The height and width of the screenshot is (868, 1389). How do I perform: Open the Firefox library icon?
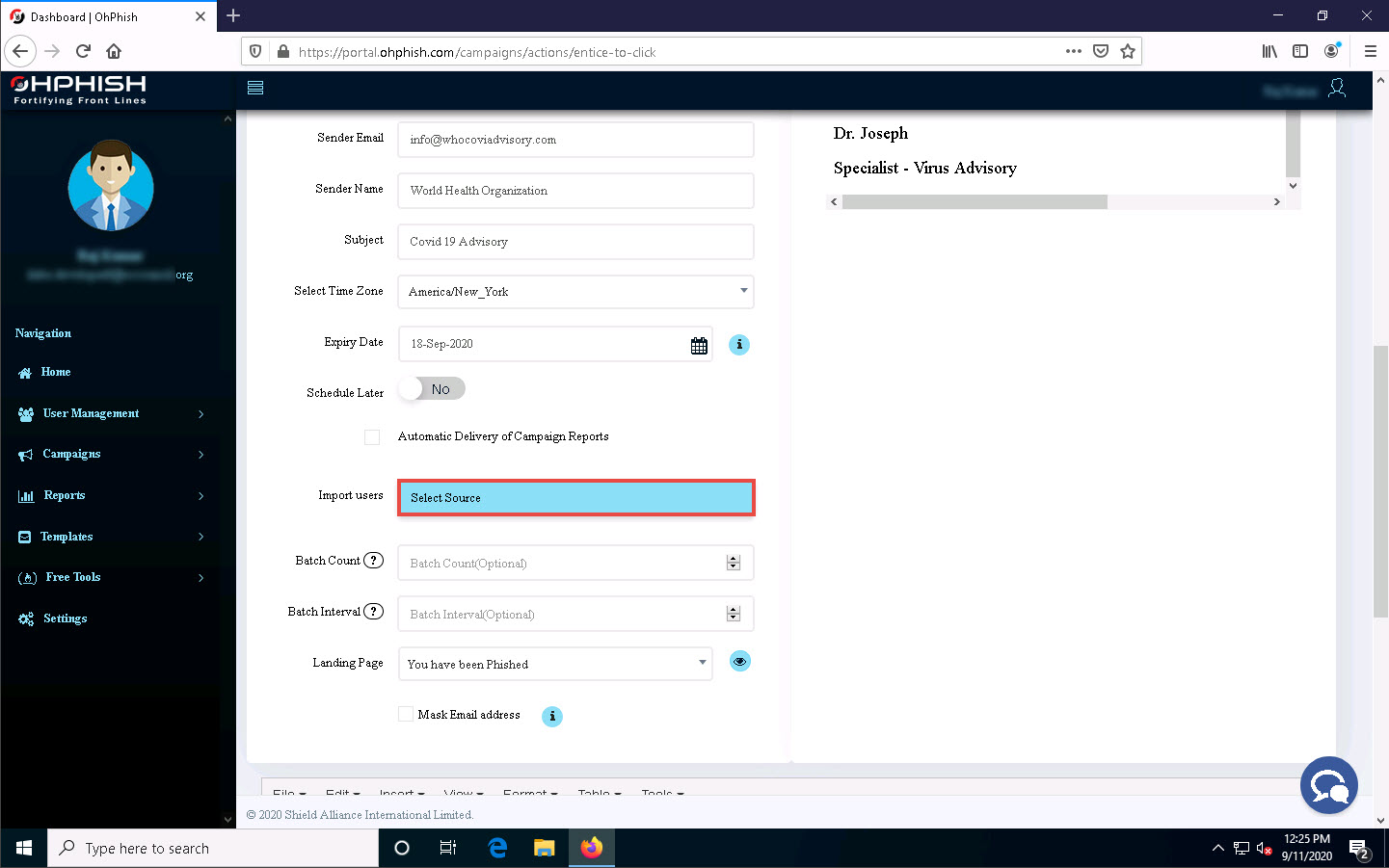(x=1269, y=51)
